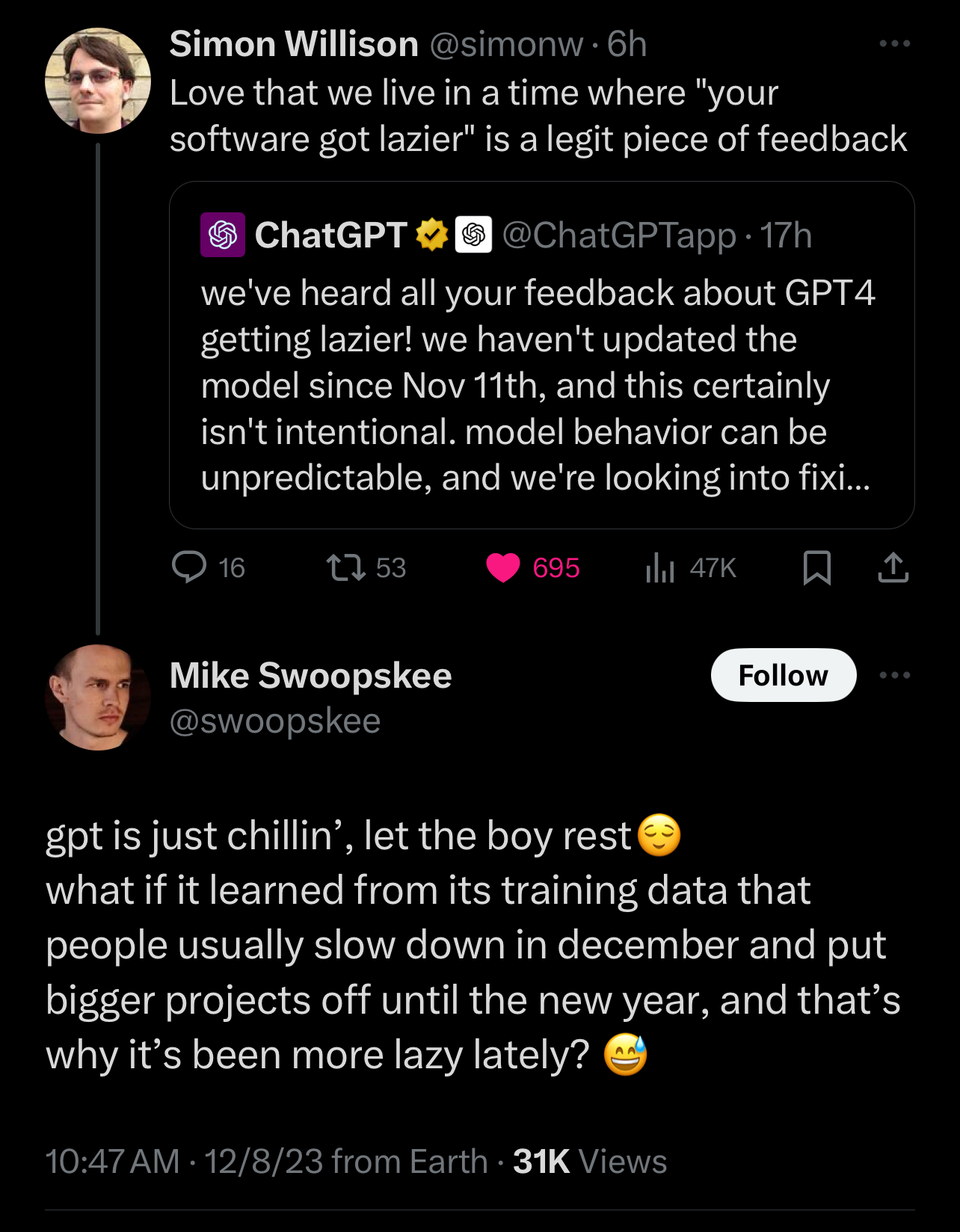The height and width of the screenshot is (1232, 960).
Task: Open the @ChatGPTapp handle link
Action: pyautogui.click(x=619, y=235)
